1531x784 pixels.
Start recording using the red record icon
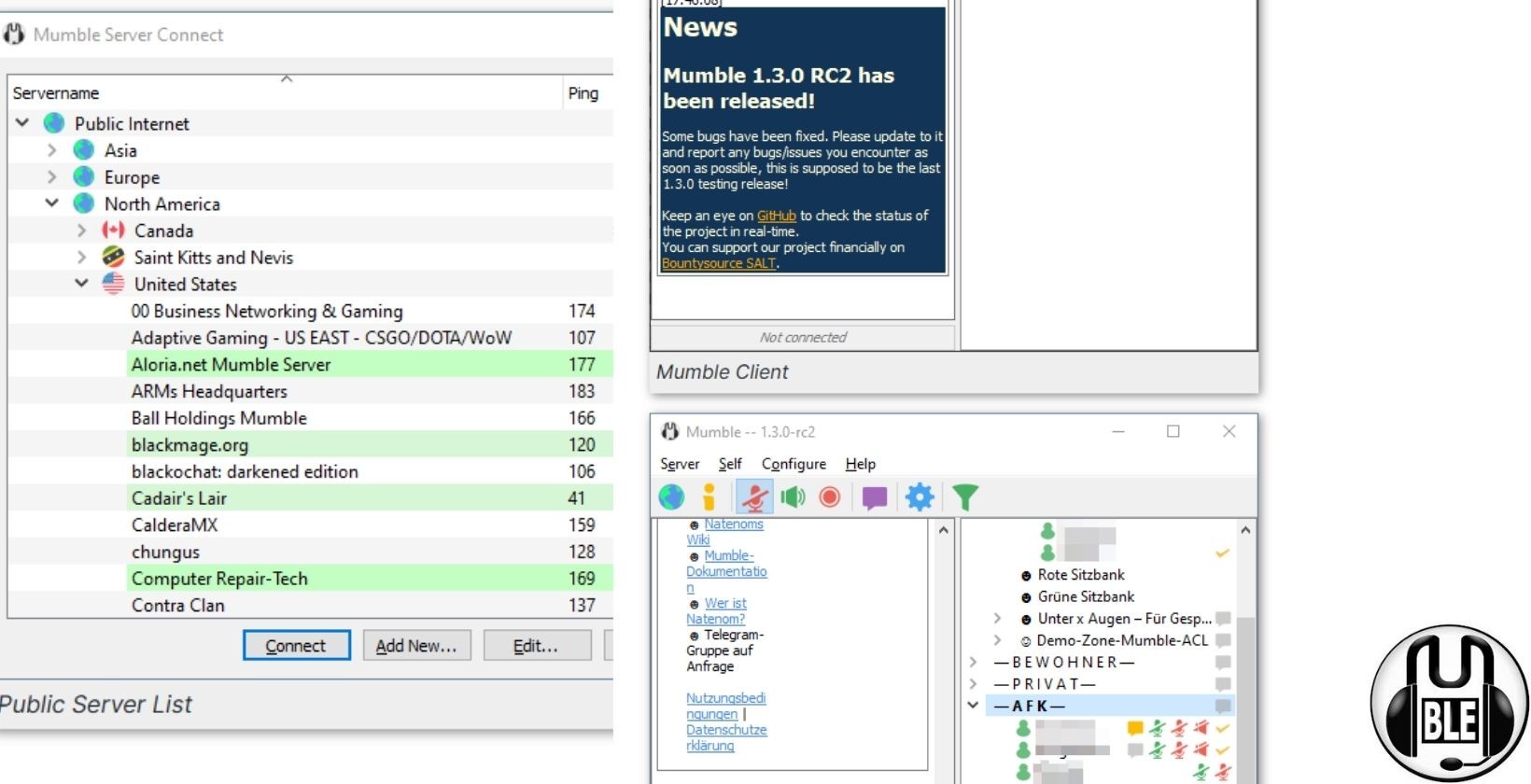click(x=830, y=497)
